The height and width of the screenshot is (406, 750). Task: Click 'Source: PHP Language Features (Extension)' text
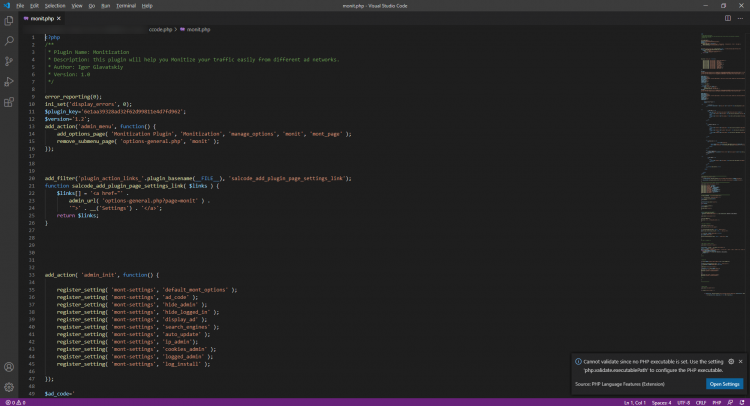click(619, 384)
